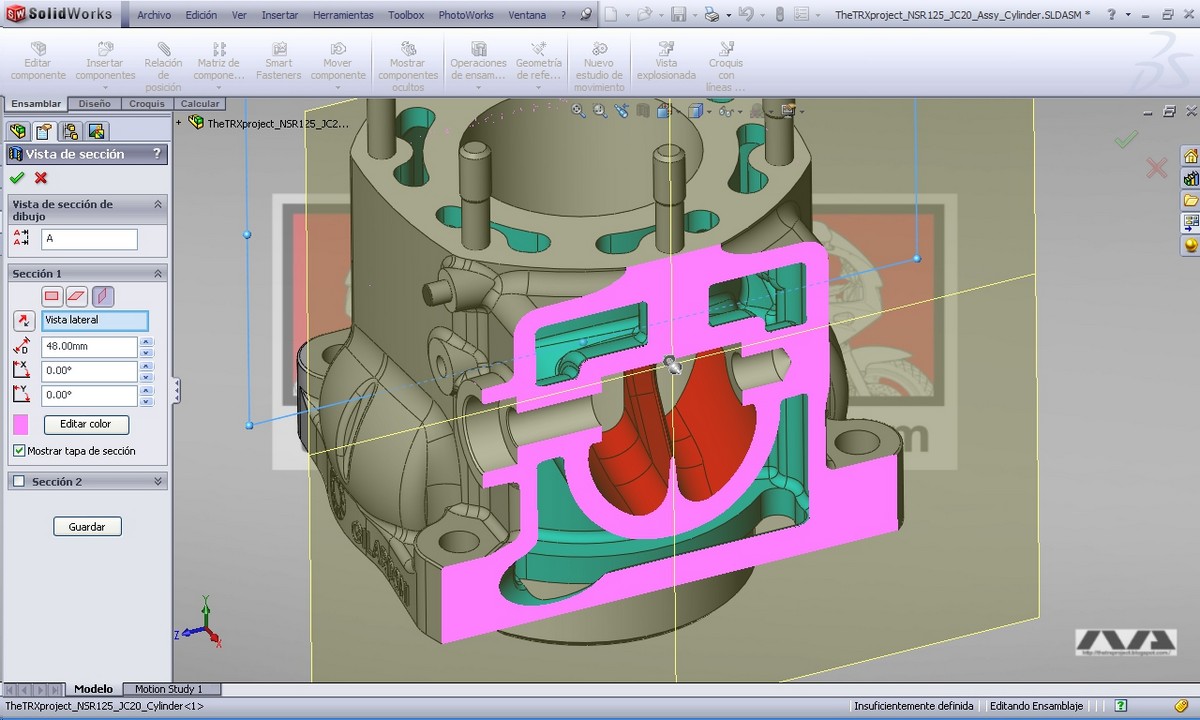
Task: Switch to the Croquis tab
Action: (x=147, y=103)
